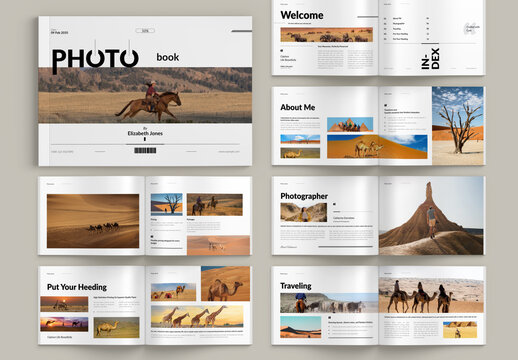Screen dimensions: 518x360
Task: Select the teal sky dune photo
Action: click(x=301, y=327)
